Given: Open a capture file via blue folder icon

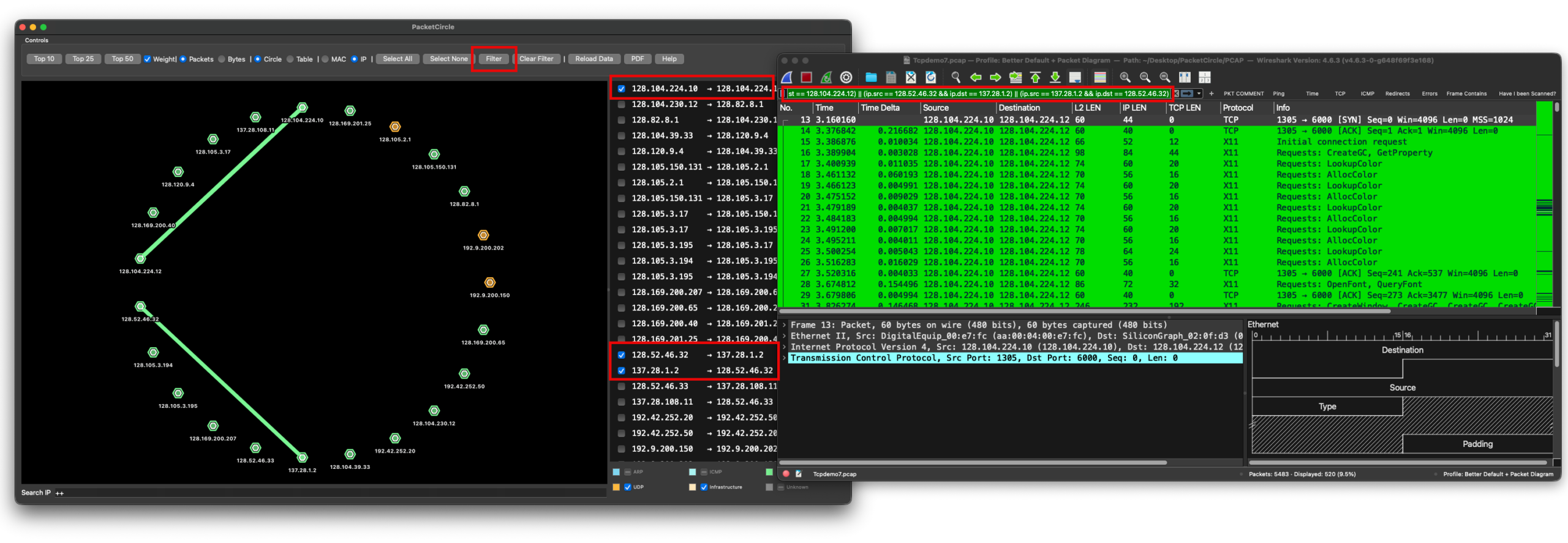Looking at the screenshot, I should pyautogui.click(x=871, y=77).
